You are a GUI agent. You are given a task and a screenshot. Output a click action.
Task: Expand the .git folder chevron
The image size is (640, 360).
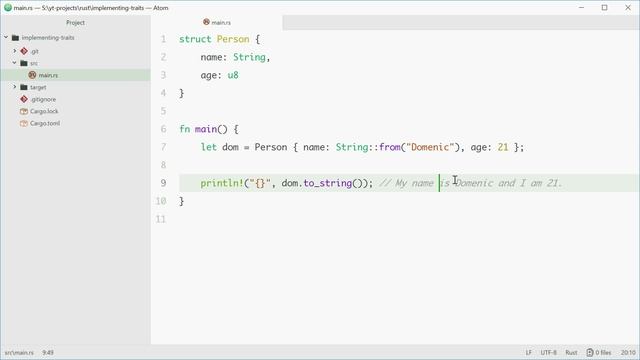click(15, 51)
